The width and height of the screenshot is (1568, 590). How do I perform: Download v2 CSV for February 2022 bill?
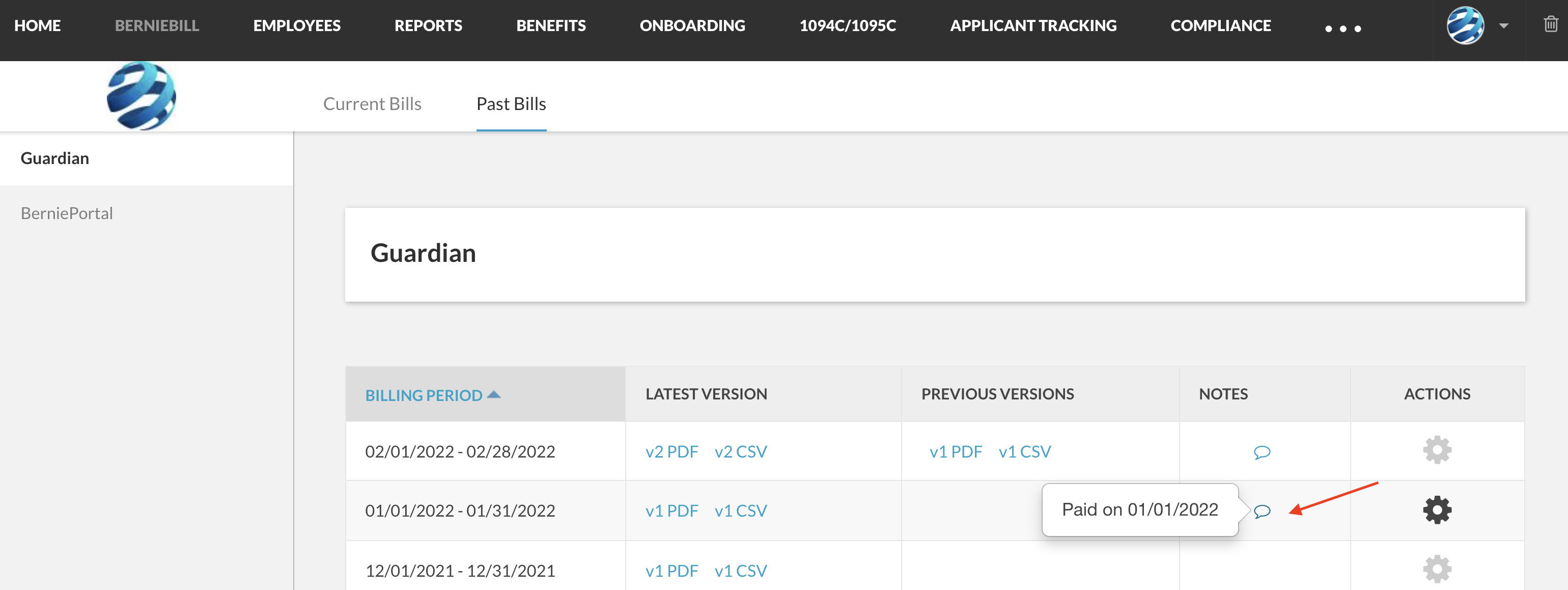pyautogui.click(x=740, y=452)
